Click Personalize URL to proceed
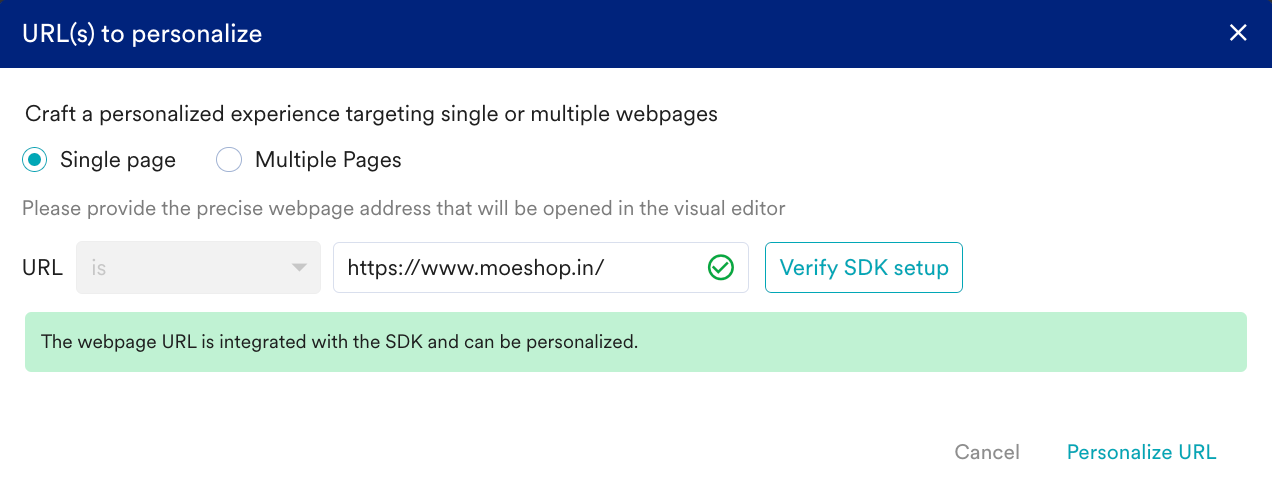 [1142, 452]
